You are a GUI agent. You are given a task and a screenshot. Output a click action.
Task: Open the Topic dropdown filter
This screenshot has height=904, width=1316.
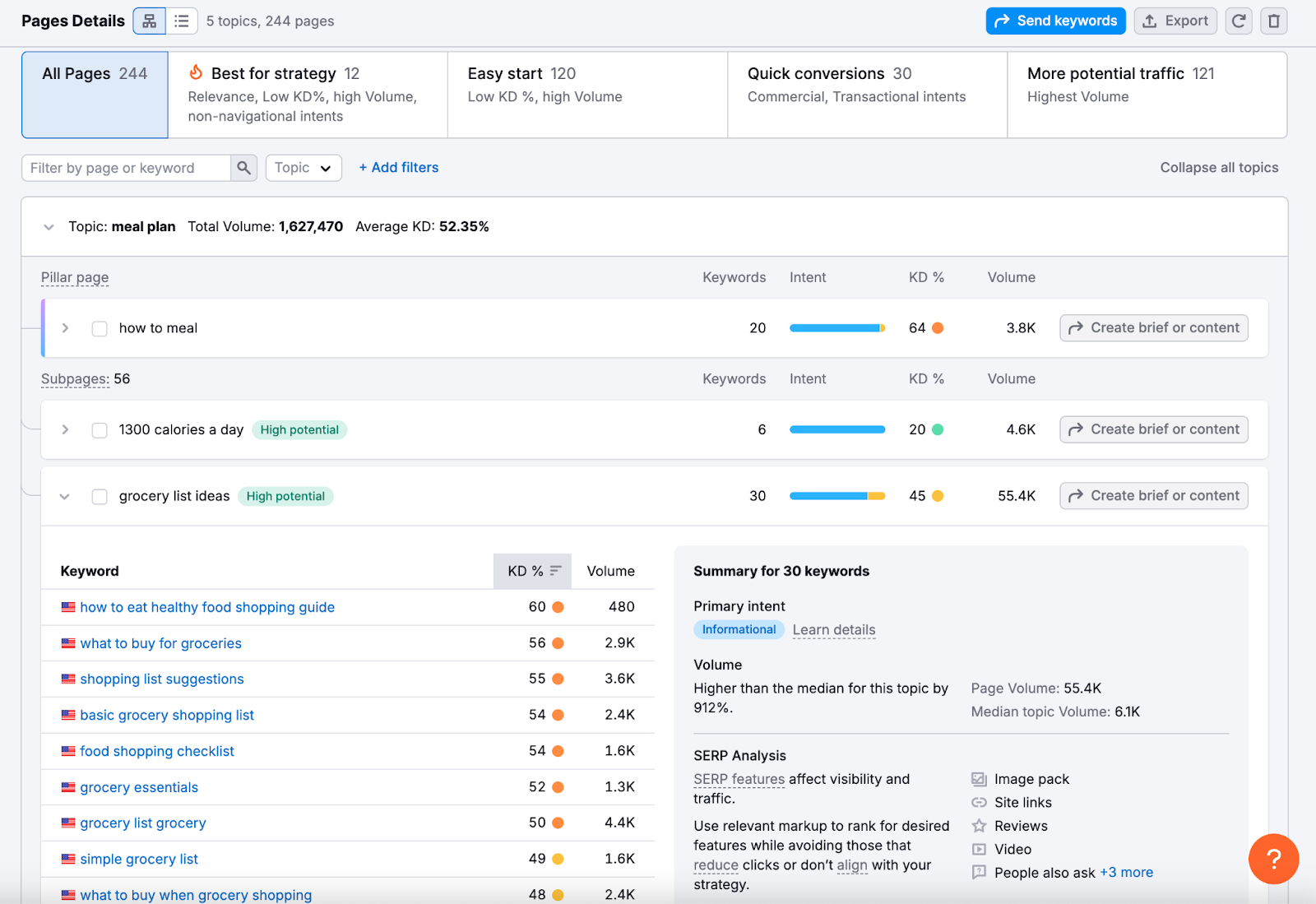click(303, 168)
